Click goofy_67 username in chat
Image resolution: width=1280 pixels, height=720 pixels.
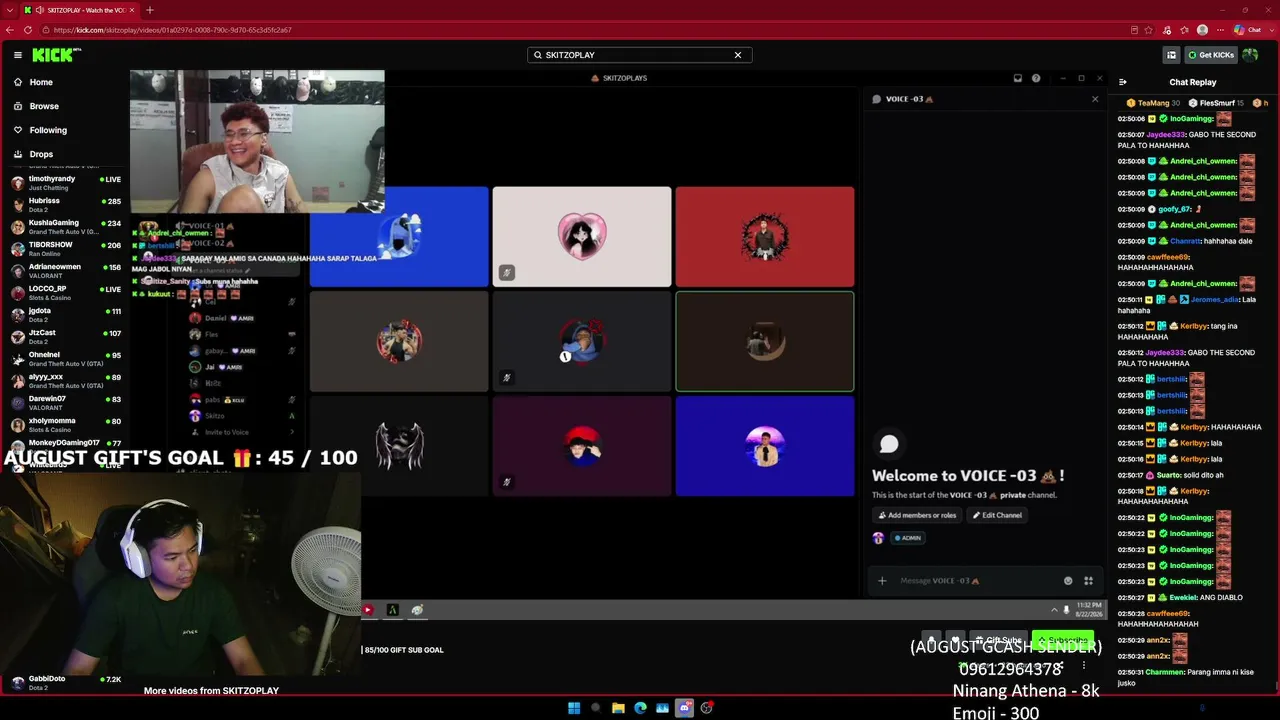click(x=1175, y=209)
